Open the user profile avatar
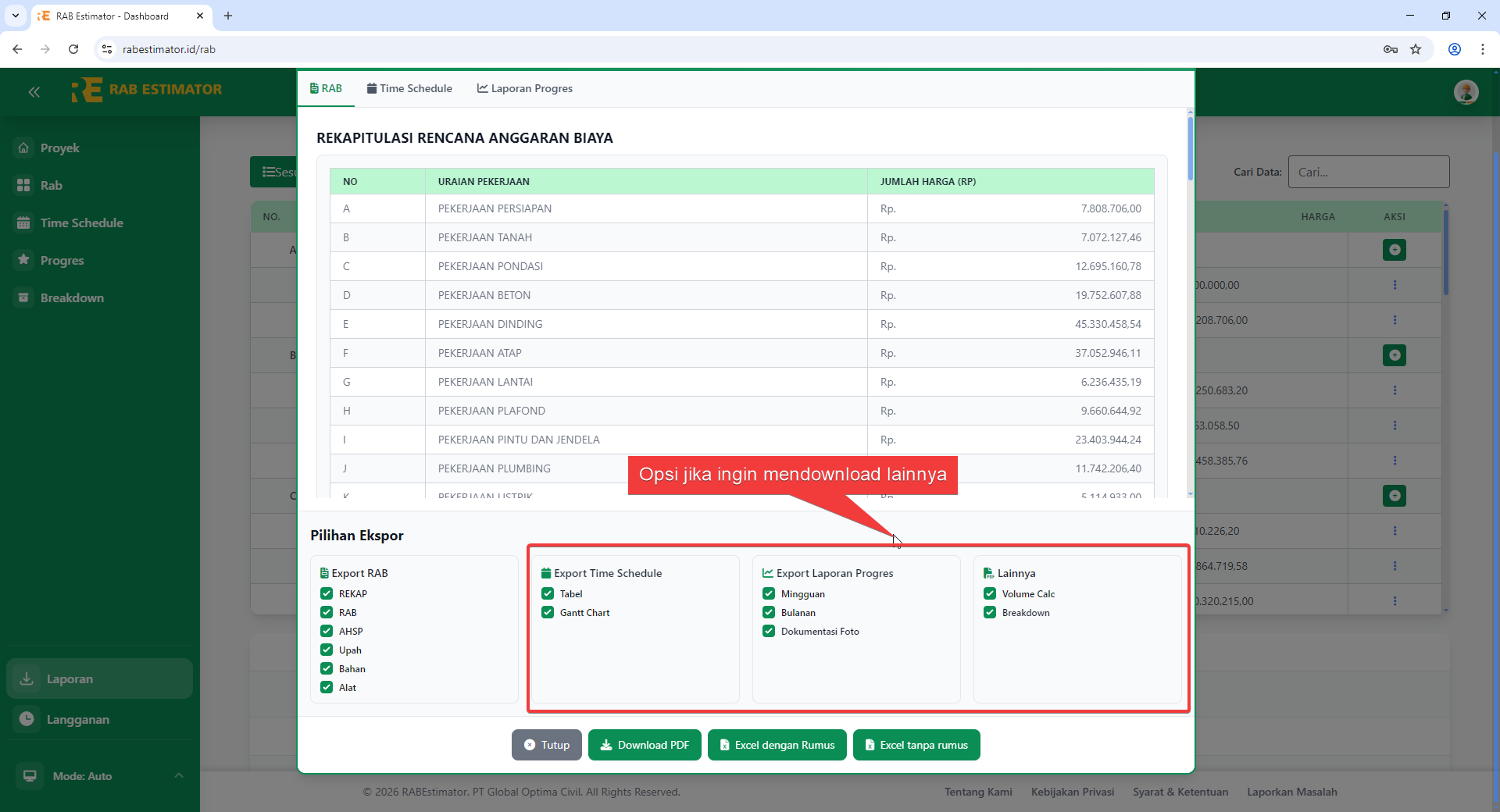Image resolution: width=1500 pixels, height=812 pixels. [1466, 91]
